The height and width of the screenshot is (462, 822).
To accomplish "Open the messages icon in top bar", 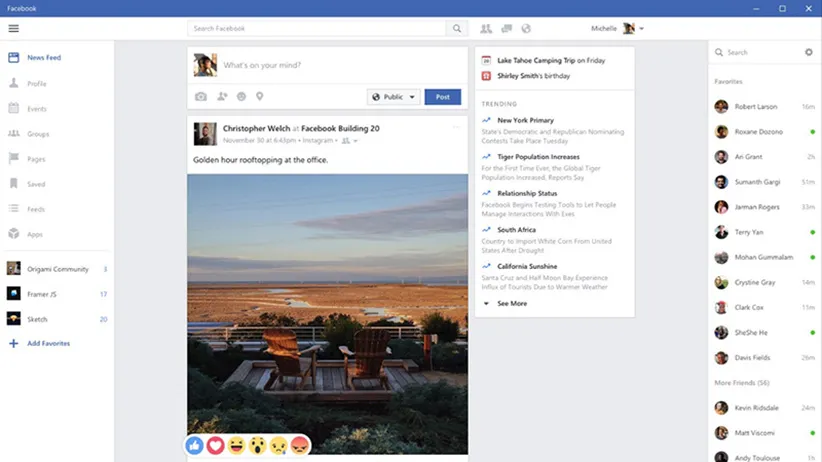I will [x=507, y=29].
